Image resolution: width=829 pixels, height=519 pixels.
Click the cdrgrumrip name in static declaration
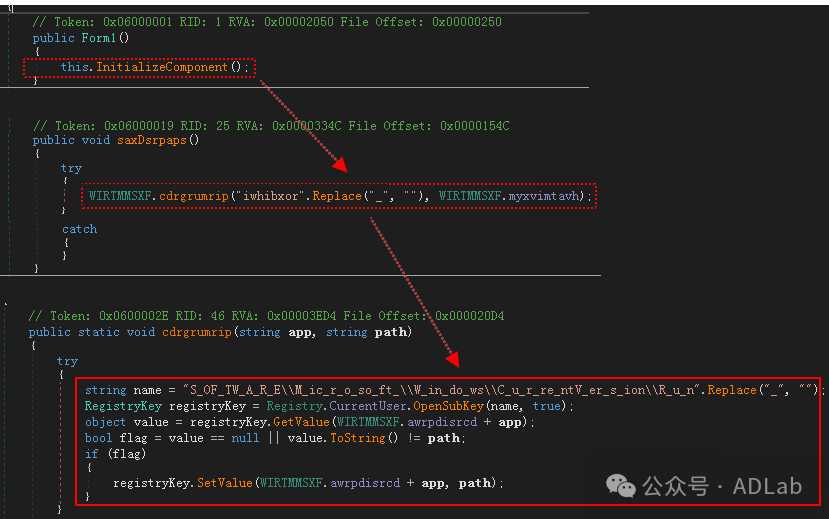[x=197, y=332]
